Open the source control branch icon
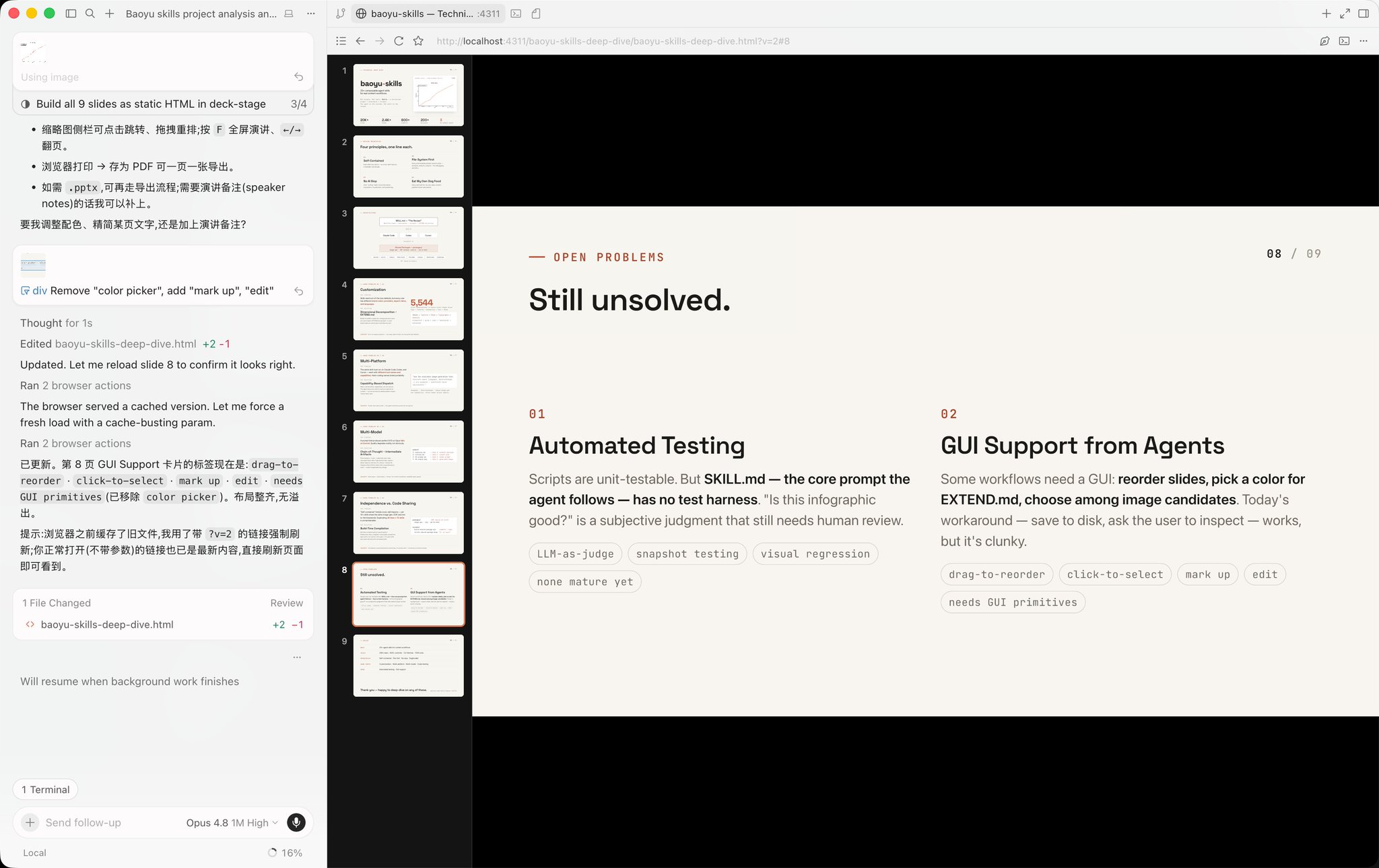 (x=341, y=13)
